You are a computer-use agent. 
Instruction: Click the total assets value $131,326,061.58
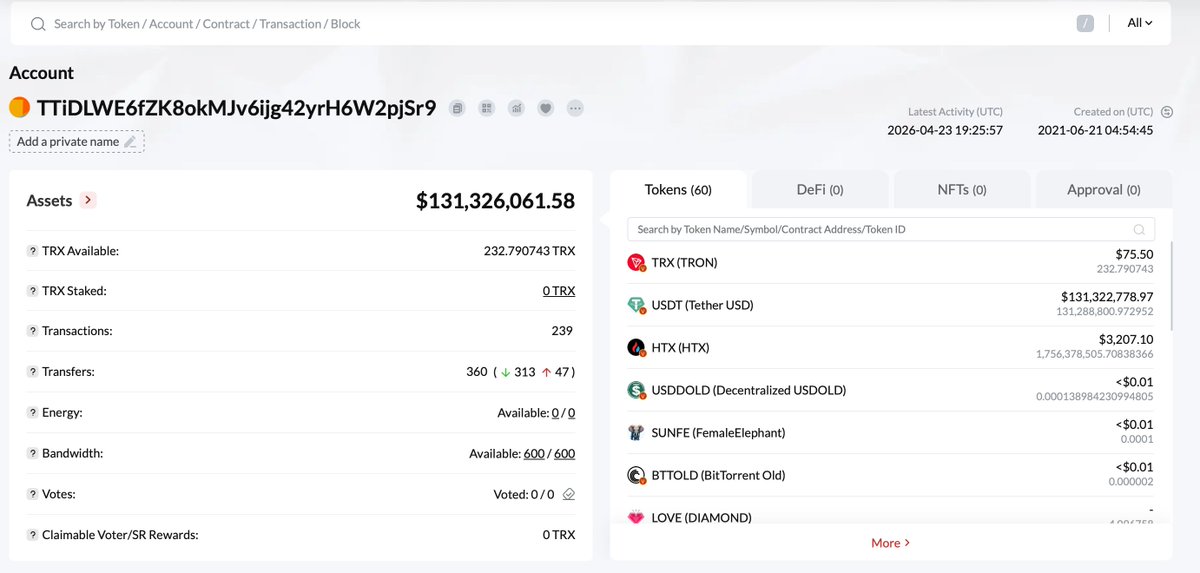496,201
